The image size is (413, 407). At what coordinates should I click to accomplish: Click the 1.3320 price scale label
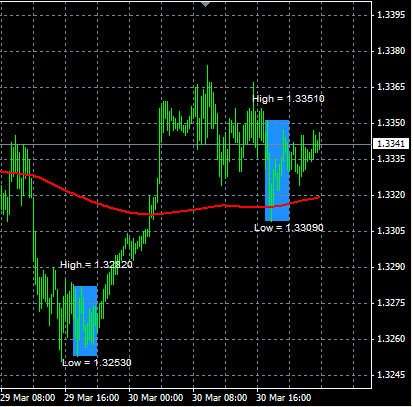[x=391, y=195]
